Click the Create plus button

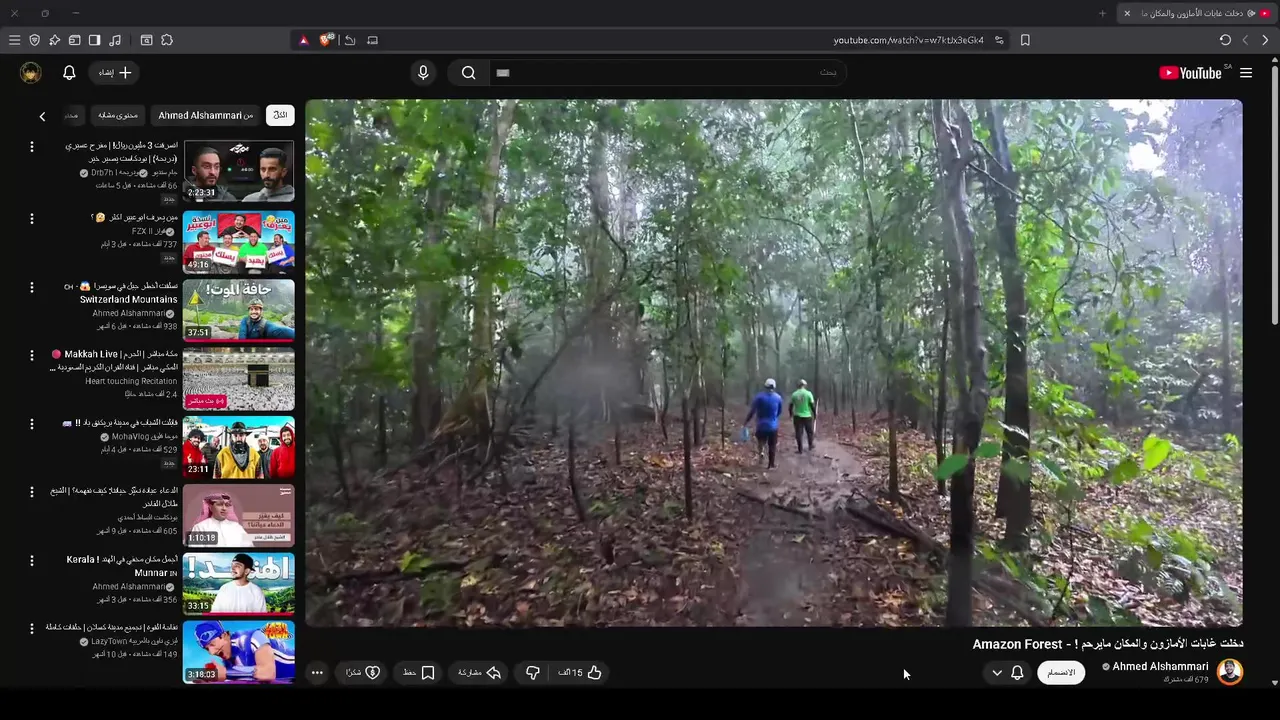tap(116, 72)
